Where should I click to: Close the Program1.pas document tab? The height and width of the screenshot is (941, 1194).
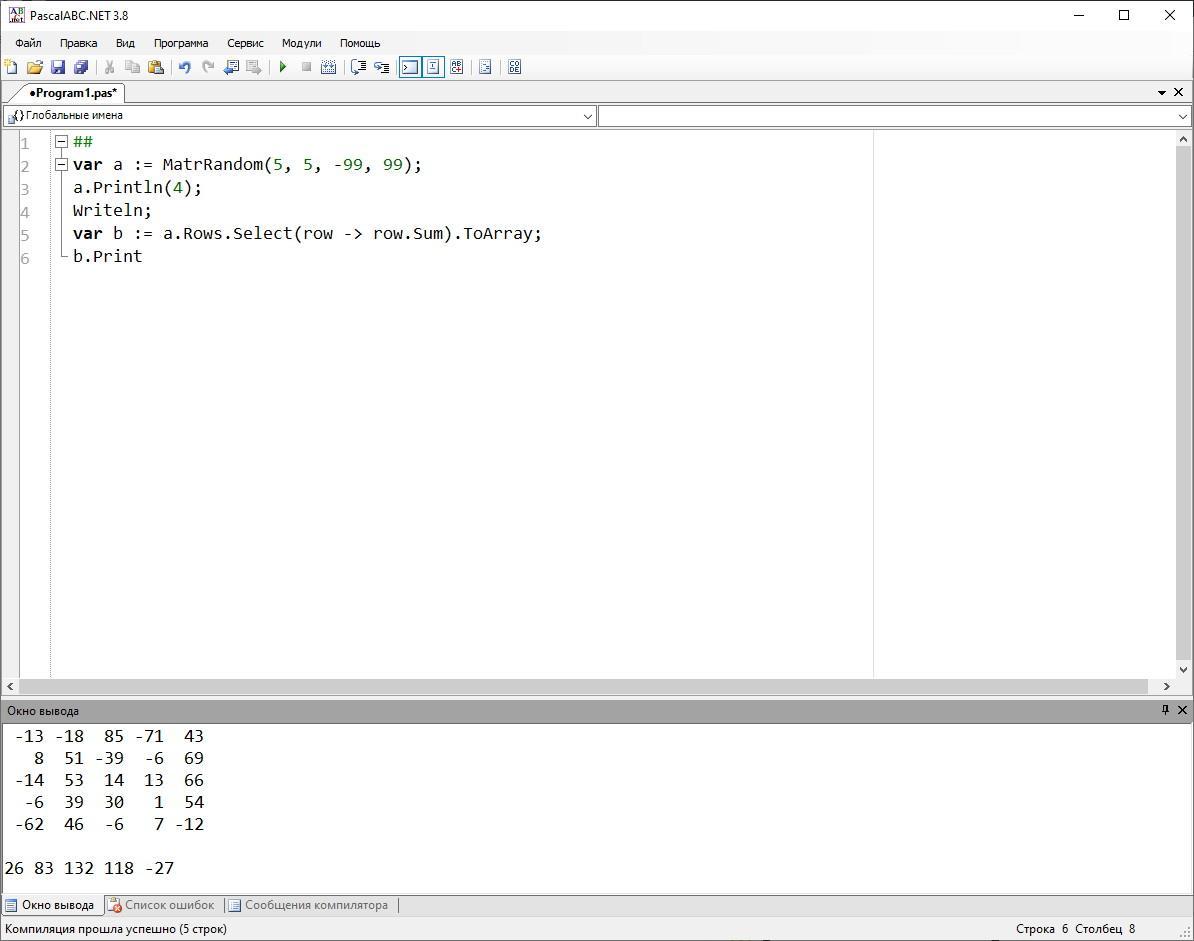(1179, 92)
